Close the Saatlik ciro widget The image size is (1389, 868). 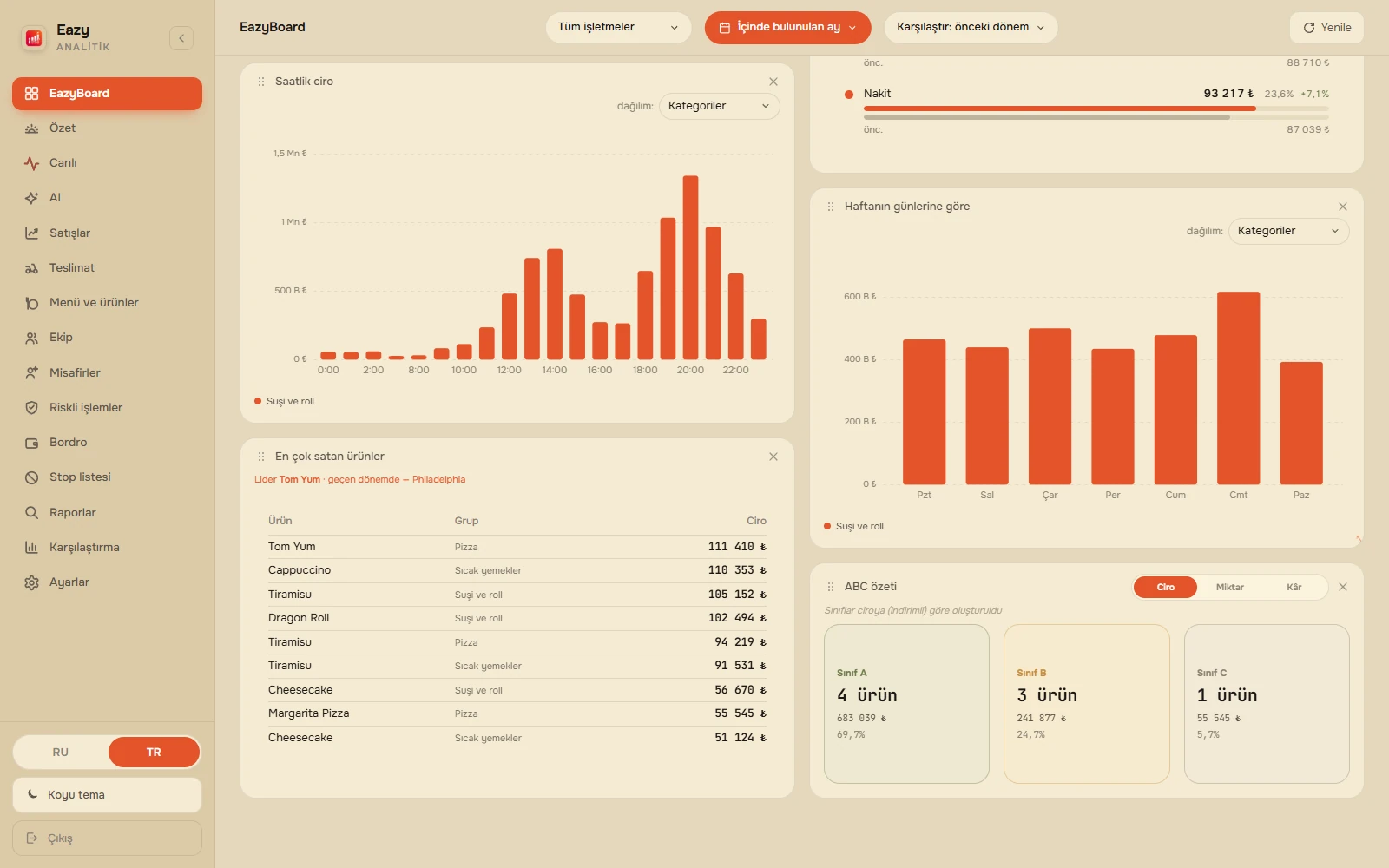(x=773, y=82)
